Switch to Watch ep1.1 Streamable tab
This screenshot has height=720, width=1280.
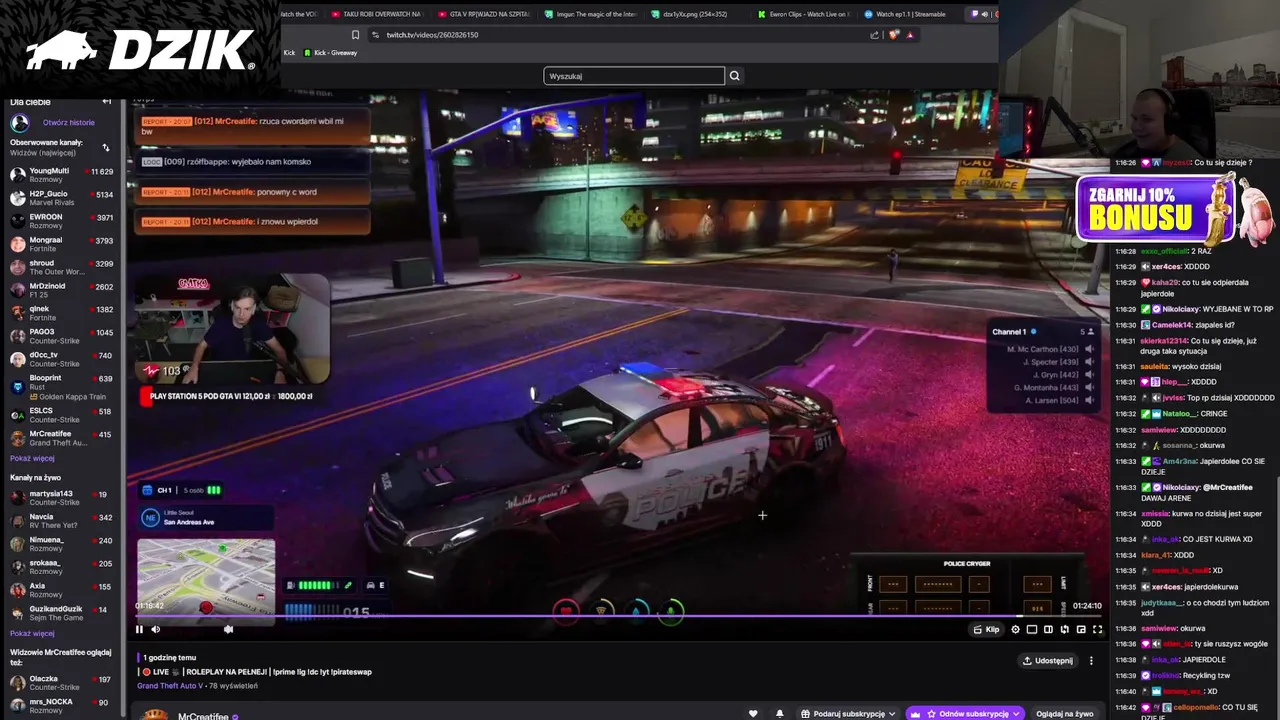tap(910, 14)
